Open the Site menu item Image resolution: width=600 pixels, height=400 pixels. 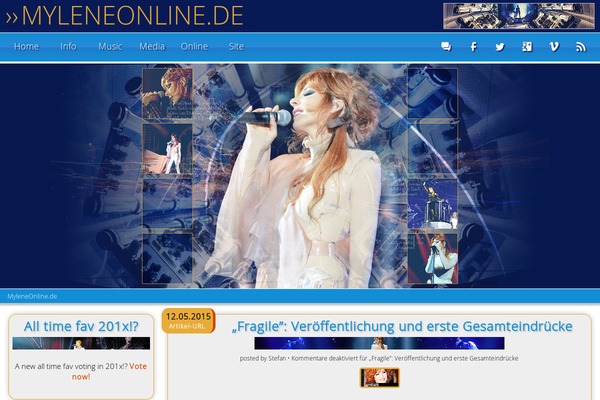[236, 46]
